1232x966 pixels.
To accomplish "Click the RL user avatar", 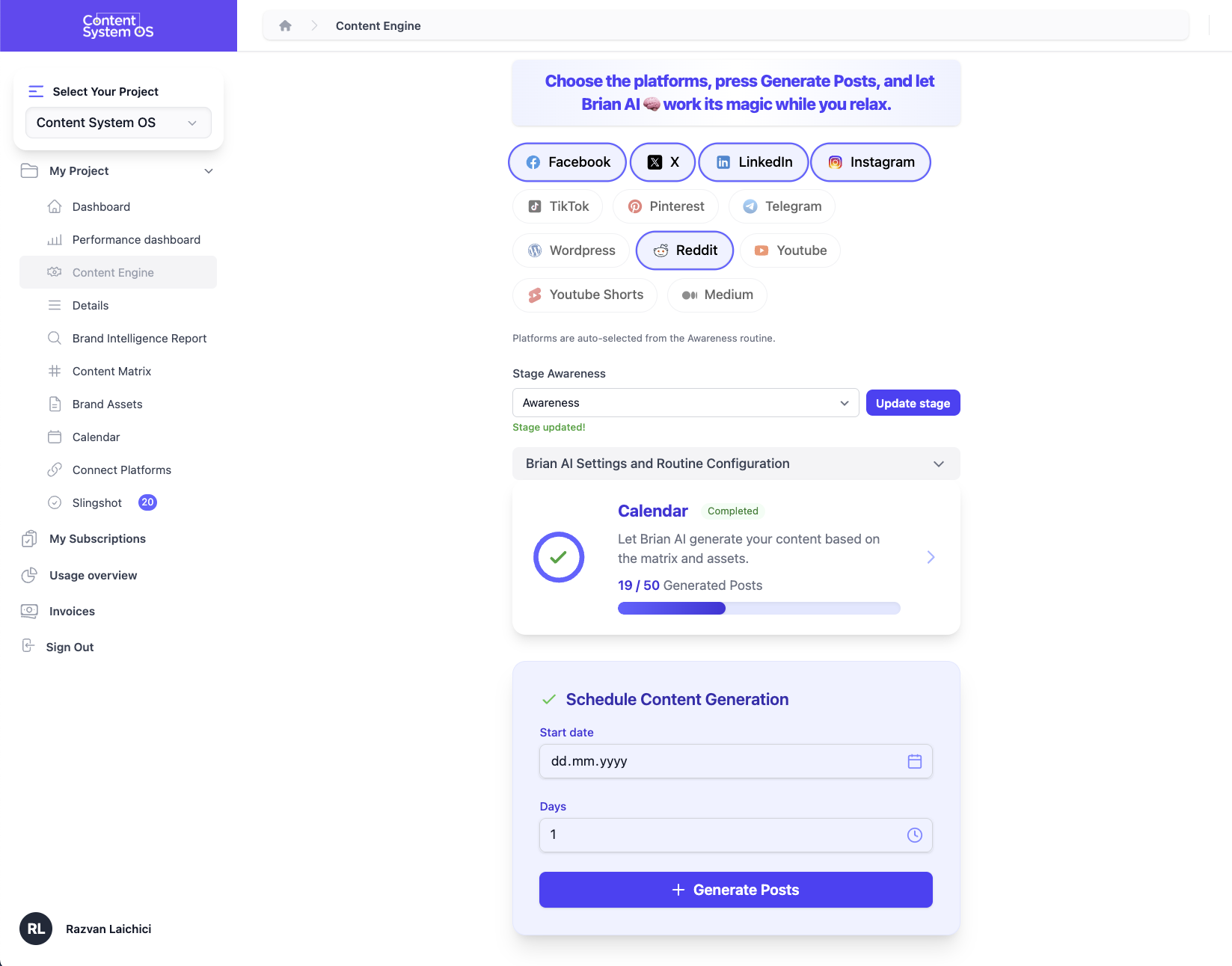I will click(x=36, y=929).
